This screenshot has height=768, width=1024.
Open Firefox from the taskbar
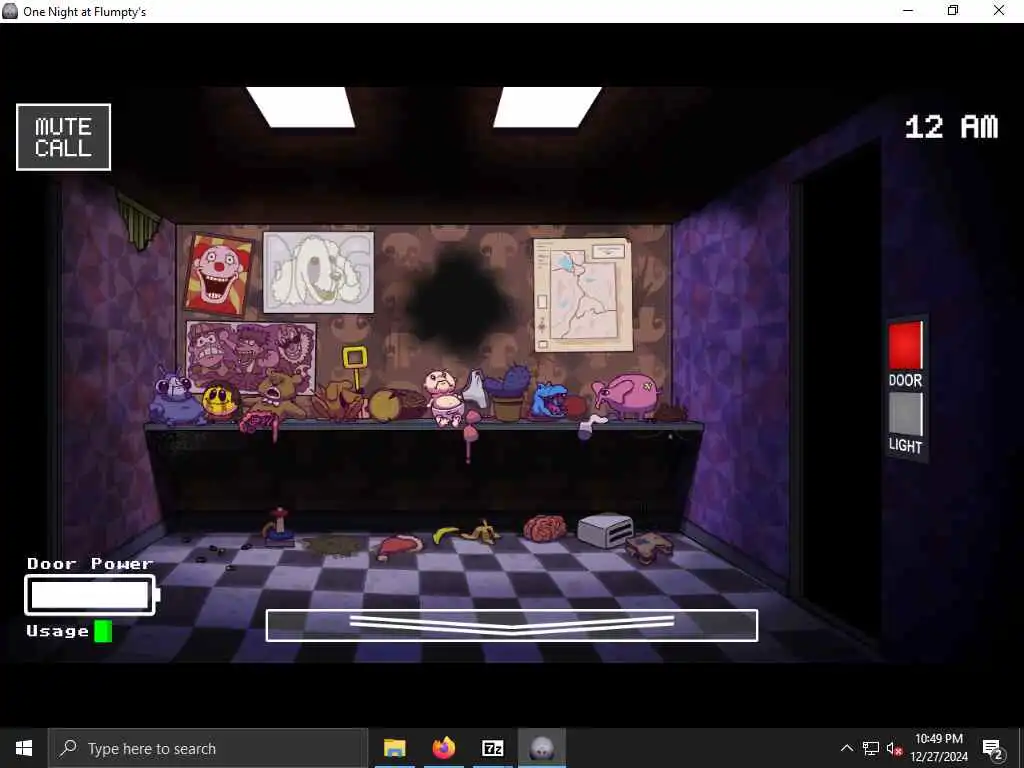[443, 748]
